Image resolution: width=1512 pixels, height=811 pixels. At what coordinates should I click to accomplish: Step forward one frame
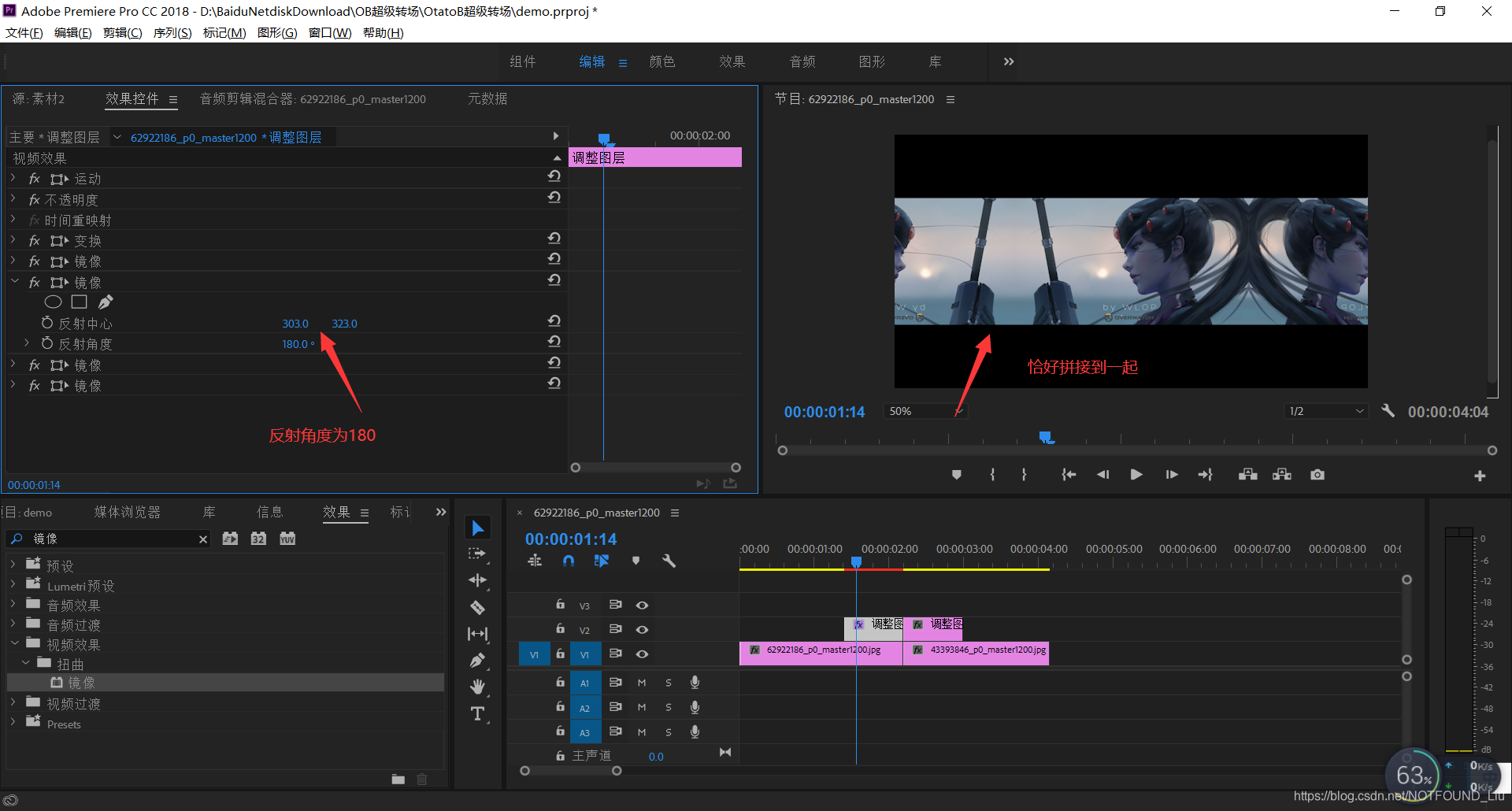[x=1172, y=475]
